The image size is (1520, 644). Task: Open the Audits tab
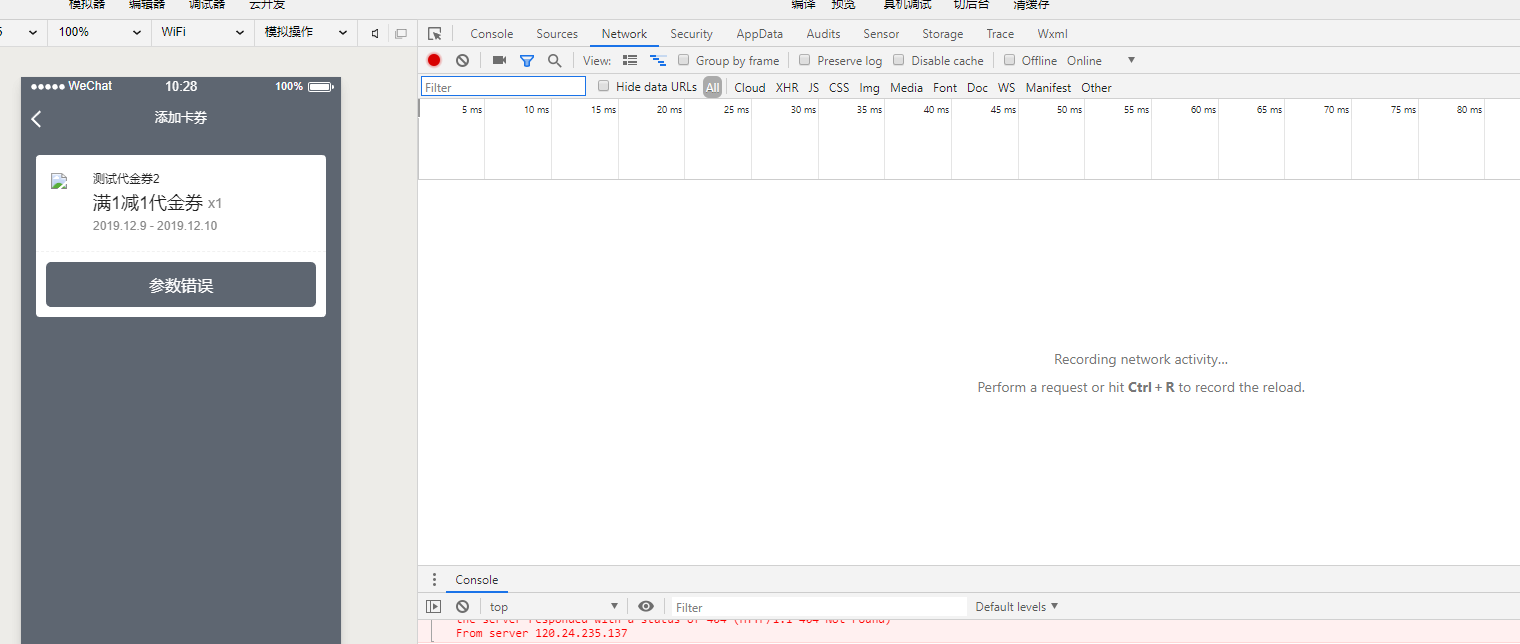(823, 34)
